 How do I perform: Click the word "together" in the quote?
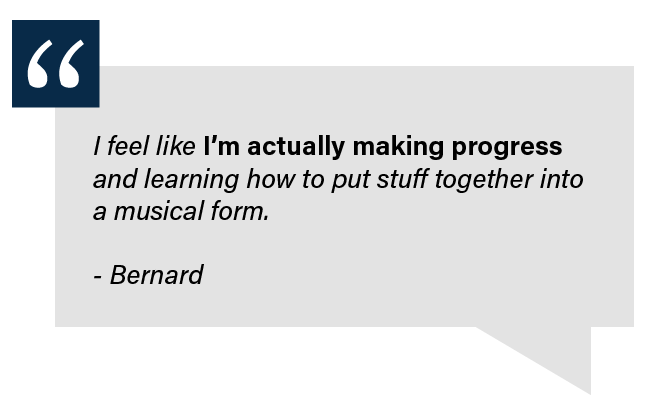[484, 180]
